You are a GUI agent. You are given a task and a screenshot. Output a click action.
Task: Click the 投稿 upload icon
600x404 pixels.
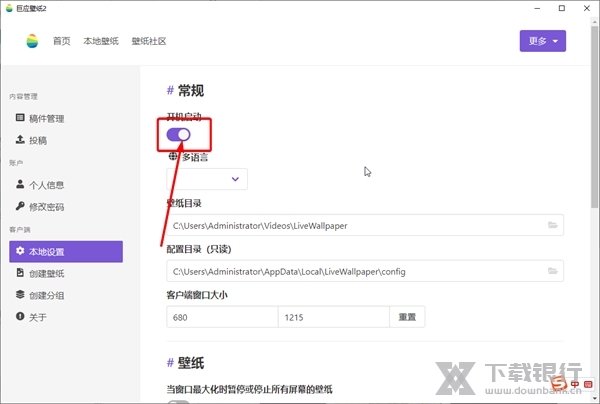pyautogui.click(x=20, y=139)
